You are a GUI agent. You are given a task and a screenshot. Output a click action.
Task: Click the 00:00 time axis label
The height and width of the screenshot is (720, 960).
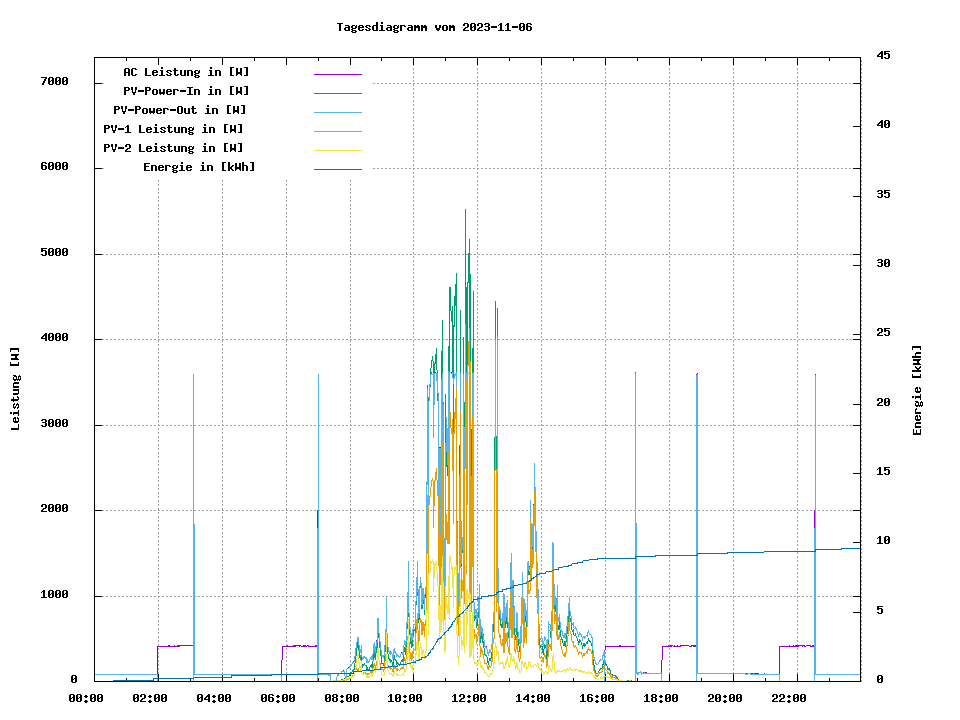point(86,698)
